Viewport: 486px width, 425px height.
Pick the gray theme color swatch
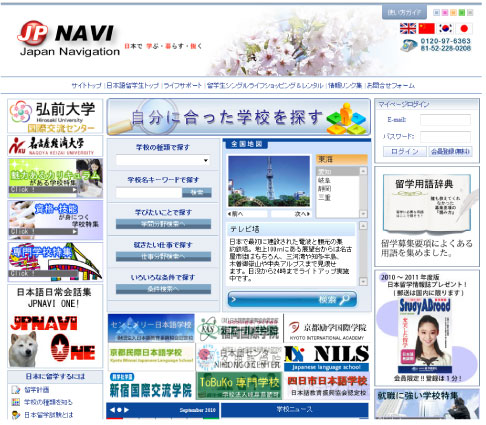click(470, 13)
